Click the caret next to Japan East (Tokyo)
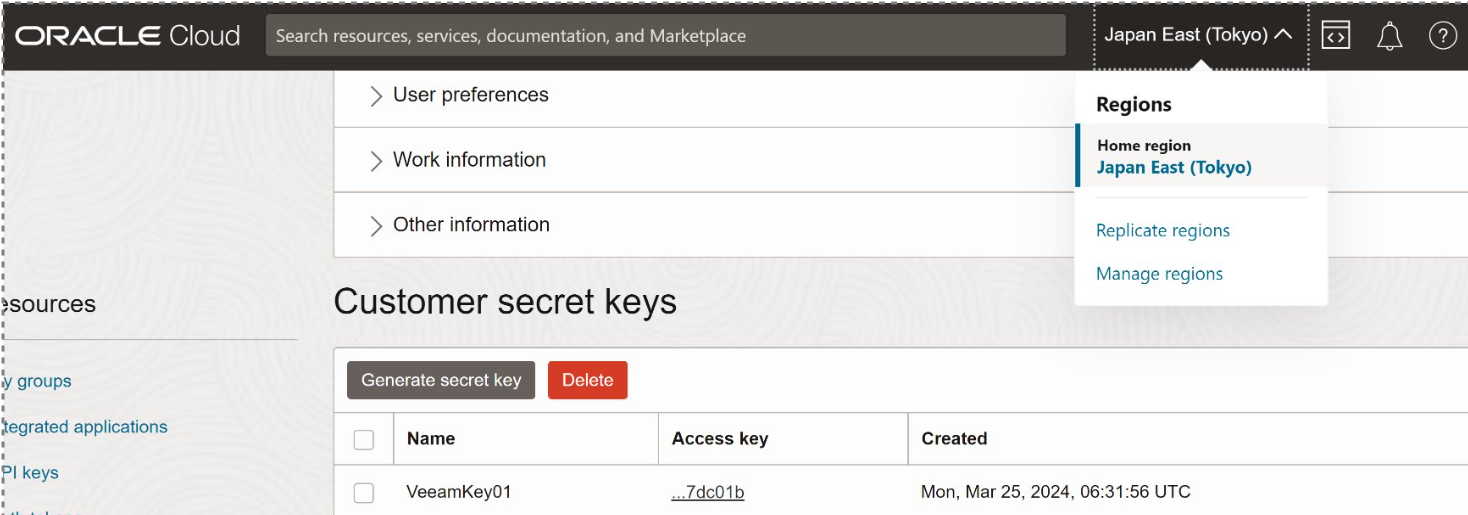 1283,35
